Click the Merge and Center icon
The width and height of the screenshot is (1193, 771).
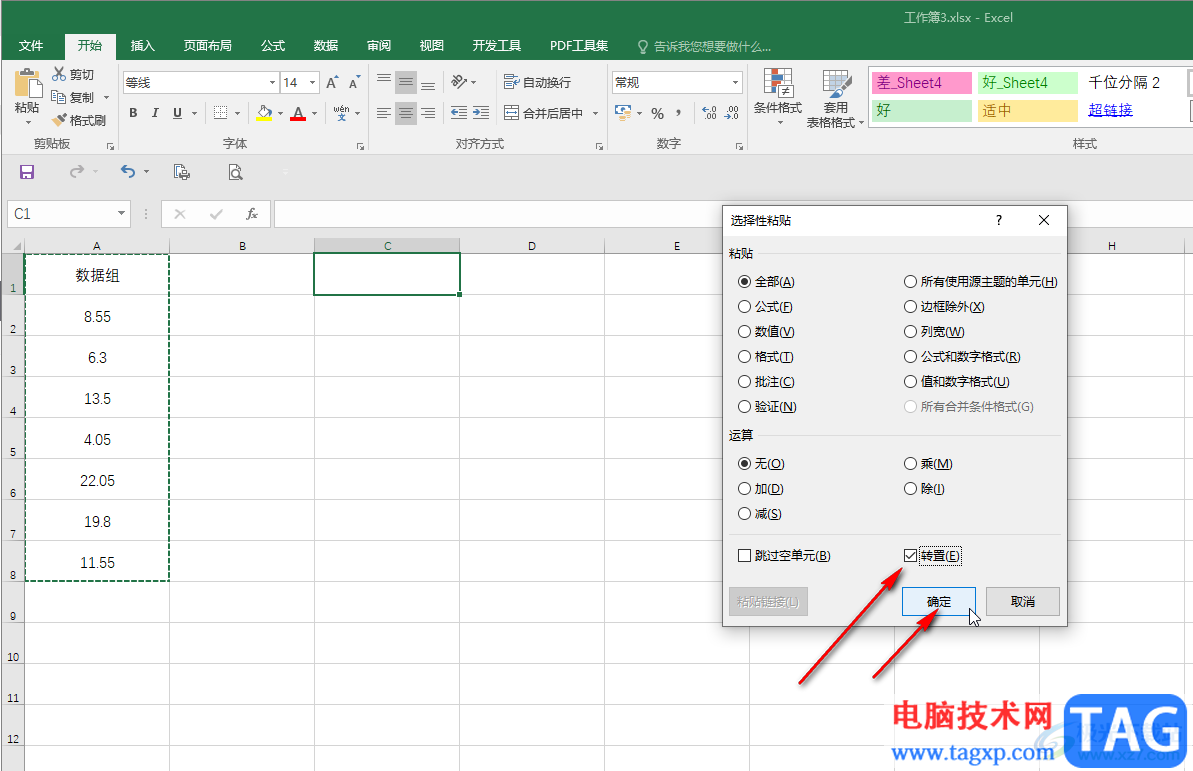click(511, 113)
